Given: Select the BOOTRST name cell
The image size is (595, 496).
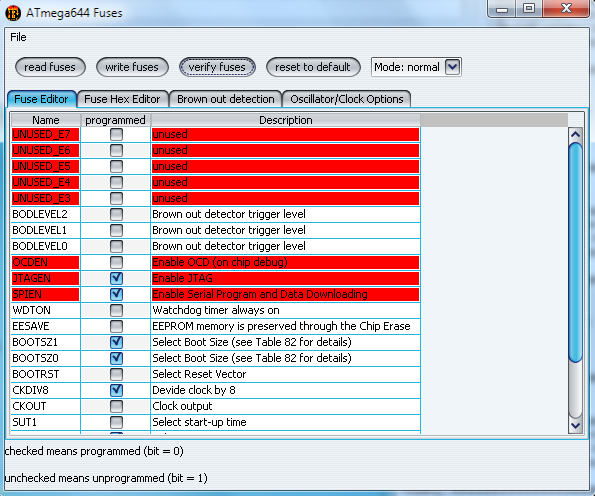Looking at the screenshot, I should pos(46,374).
